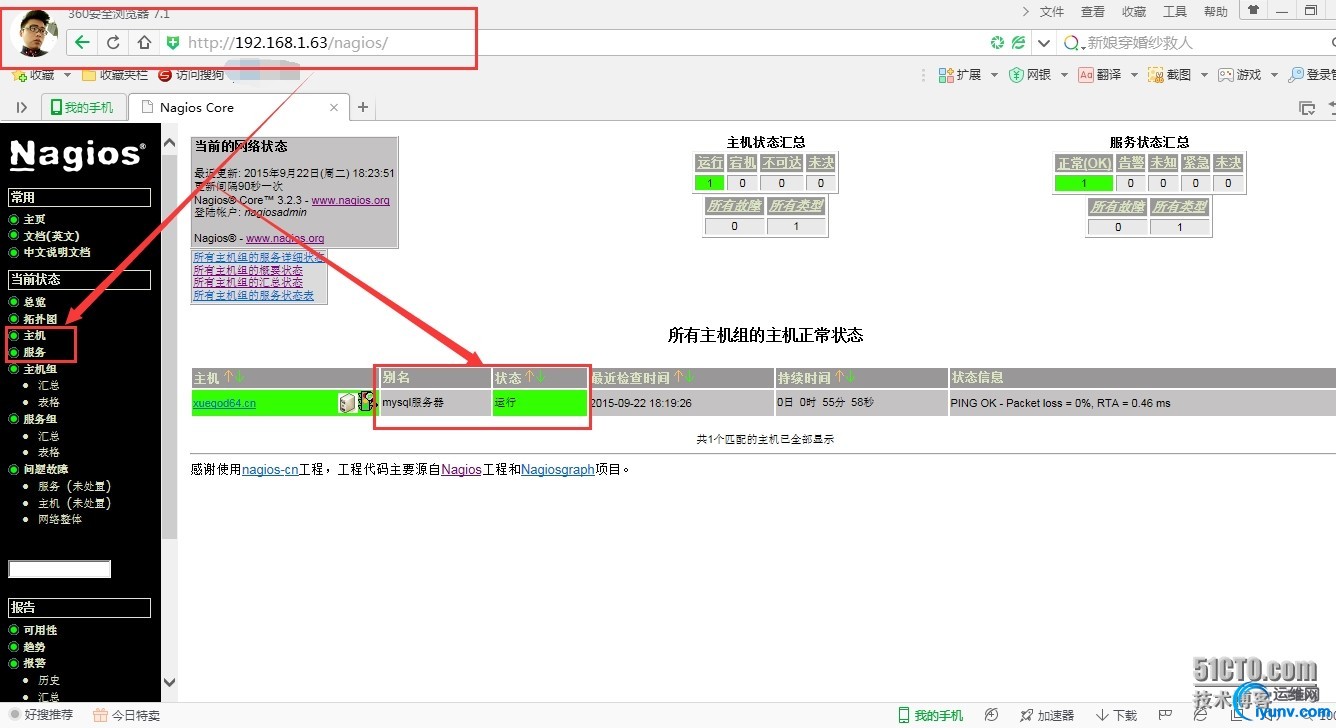Open 今日特卖 in the status bar
Image resolution: width=1336 pixels, height=728 pixels.
(127, 715)
